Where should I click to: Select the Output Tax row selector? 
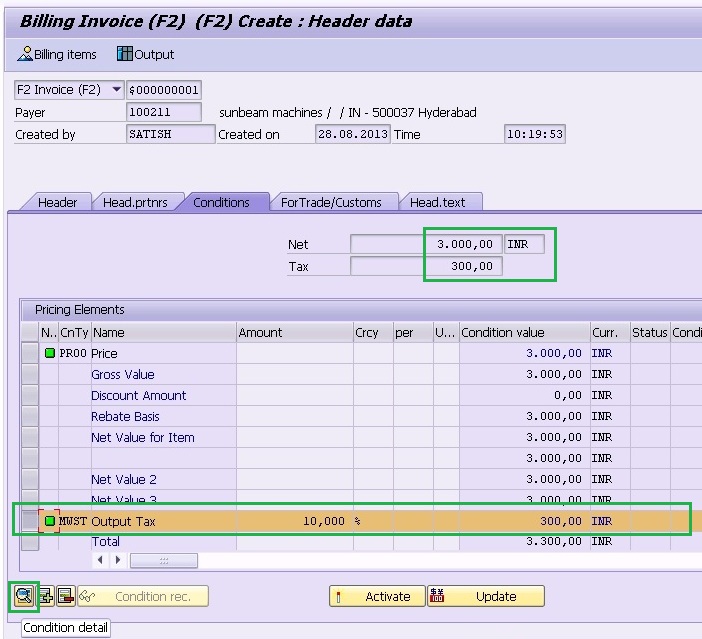pyautogui.click(x=30, y=521)
